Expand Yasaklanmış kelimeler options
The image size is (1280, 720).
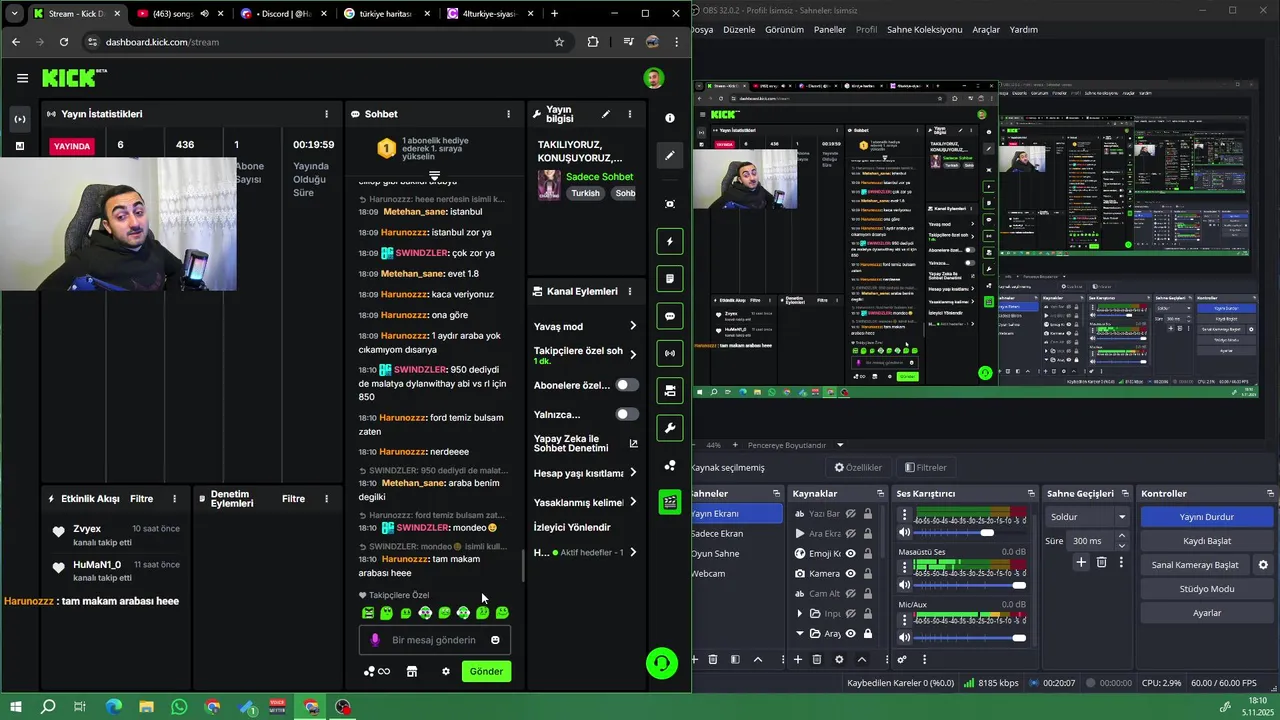click(632, 503)
